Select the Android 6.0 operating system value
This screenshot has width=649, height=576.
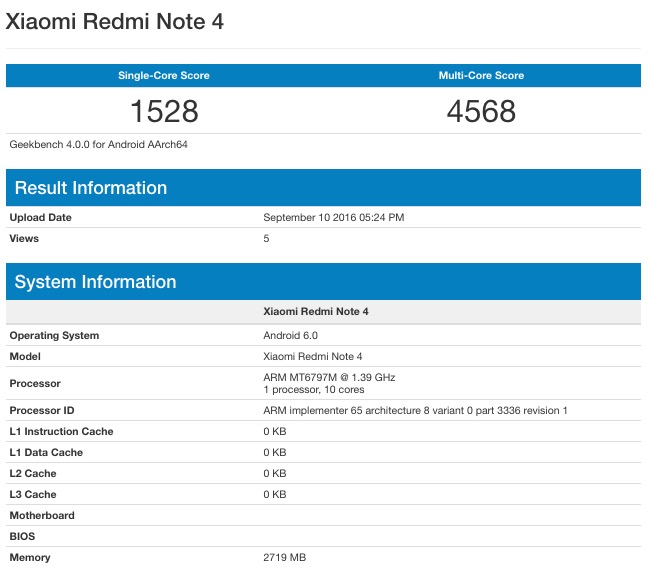[x=290, y=335]
